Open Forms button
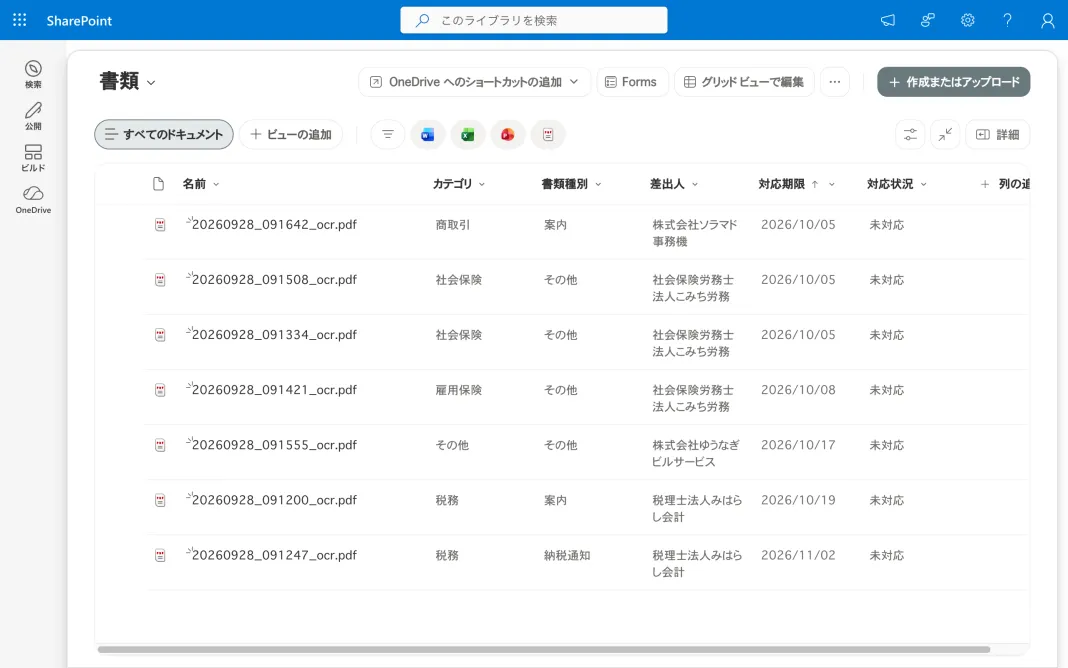 tap(631, 82)
